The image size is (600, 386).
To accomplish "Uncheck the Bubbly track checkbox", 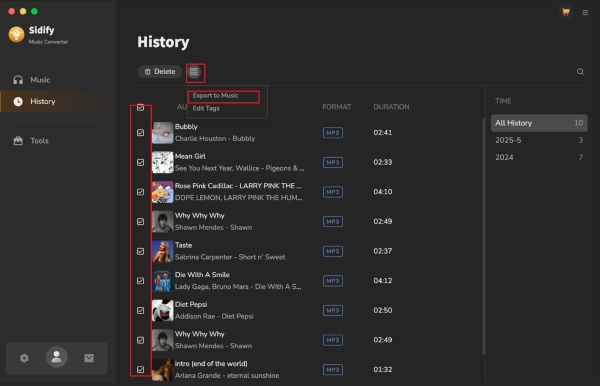I will [140, 132].
